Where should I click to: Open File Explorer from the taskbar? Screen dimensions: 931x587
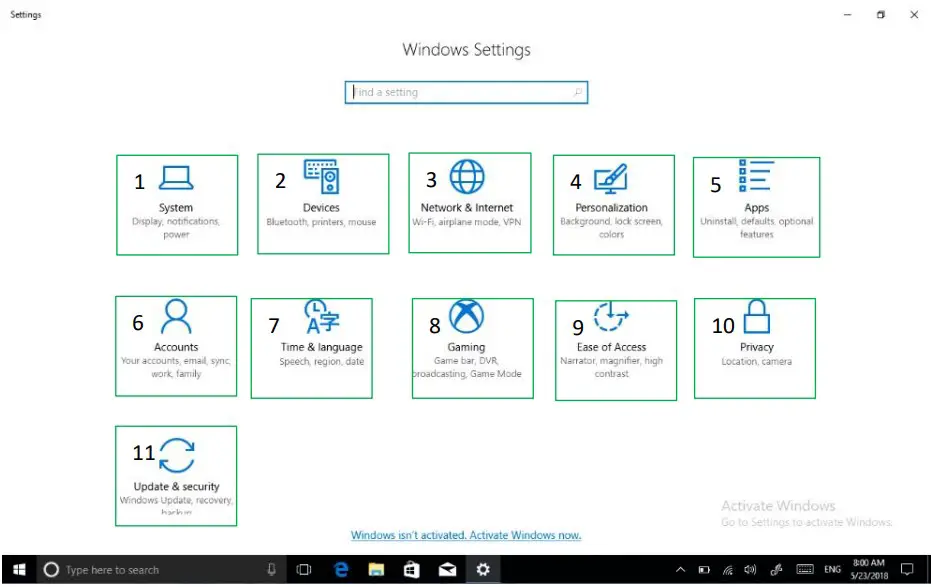point(375,569)
